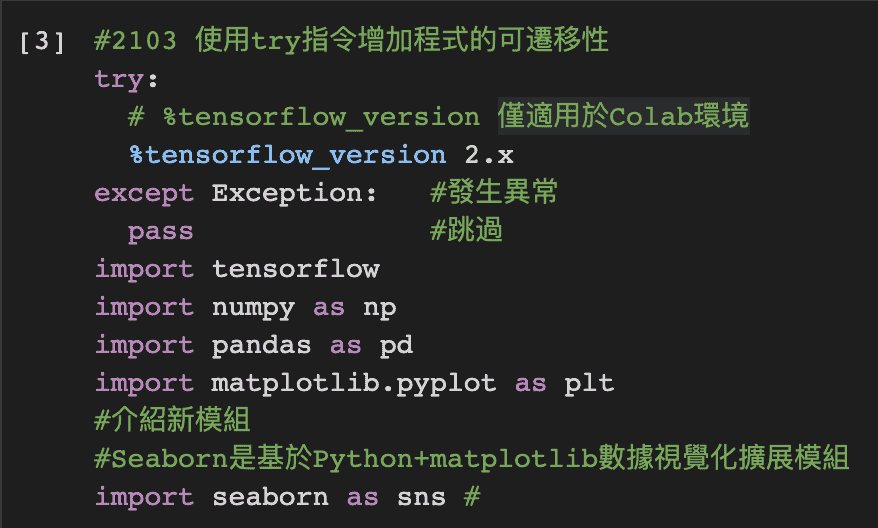Viewport: 878px width, 528px height.
Task: Click the pass statement
Action: (161, 232)
